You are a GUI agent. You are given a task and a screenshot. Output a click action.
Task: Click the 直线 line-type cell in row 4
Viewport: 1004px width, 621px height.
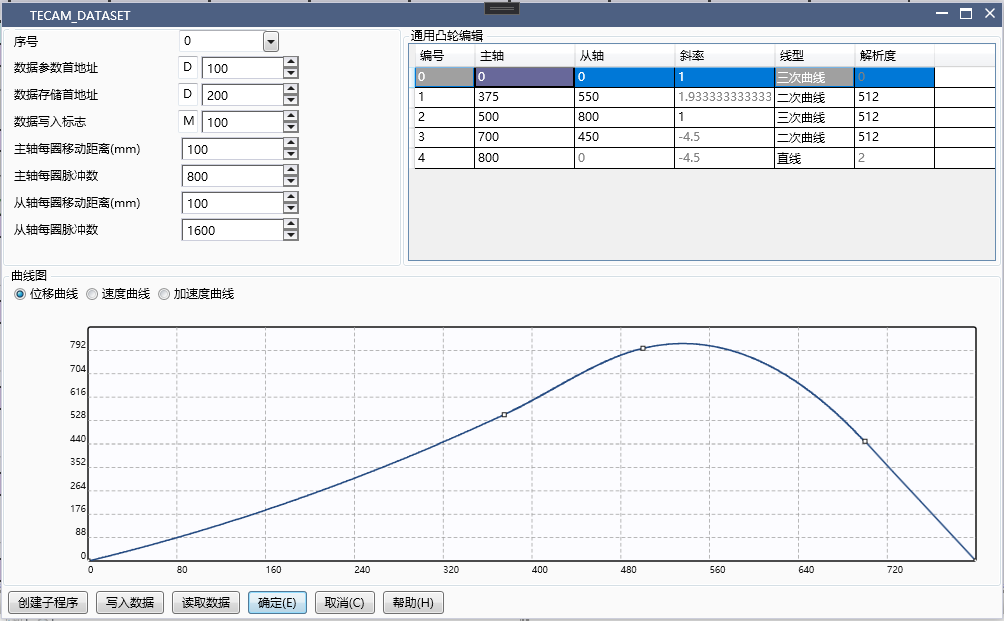813,158
